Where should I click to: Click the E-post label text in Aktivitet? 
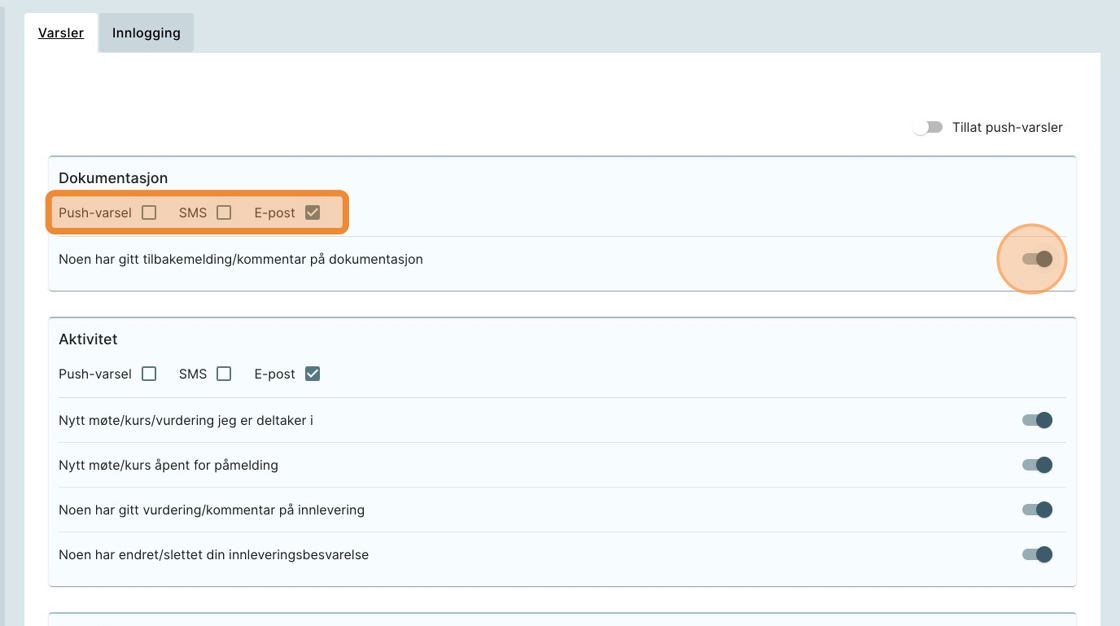click(275, 374)
